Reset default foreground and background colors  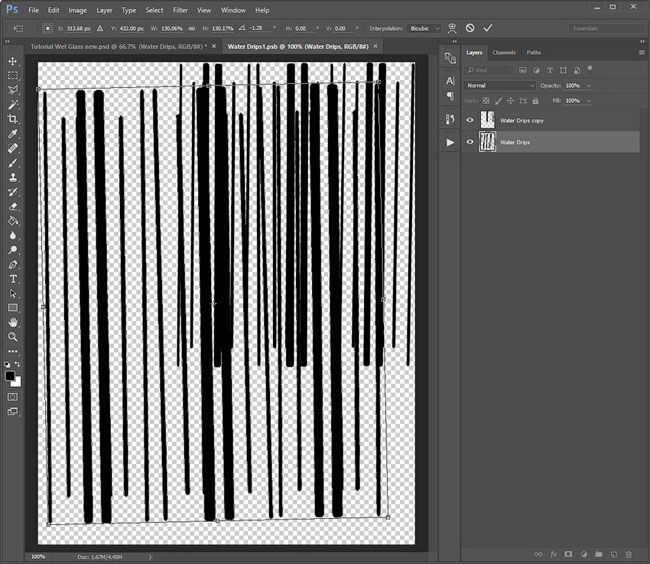7,364
